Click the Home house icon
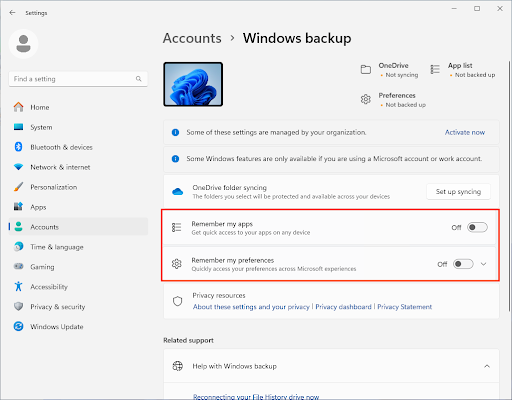Viewport: 512px width, 400px height. [19, 107]
